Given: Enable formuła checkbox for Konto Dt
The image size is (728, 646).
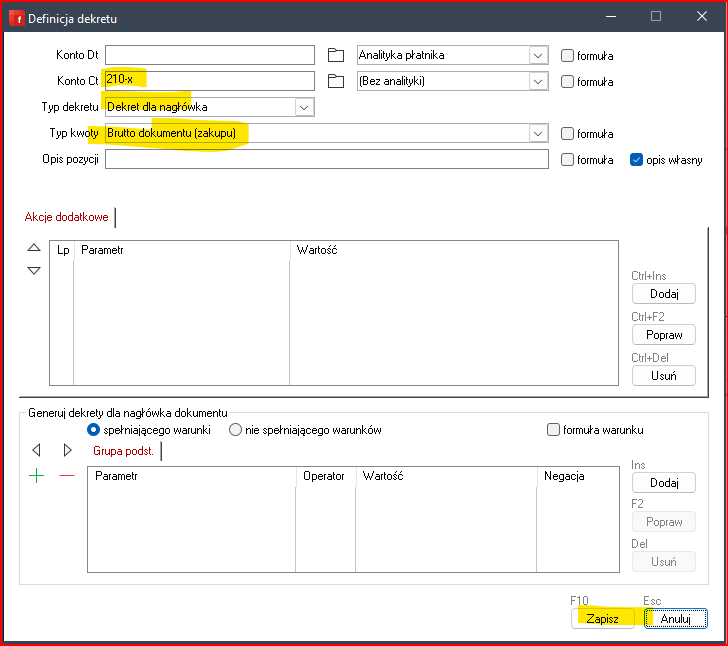Looking at the screenshot, I should coord(567,55).
